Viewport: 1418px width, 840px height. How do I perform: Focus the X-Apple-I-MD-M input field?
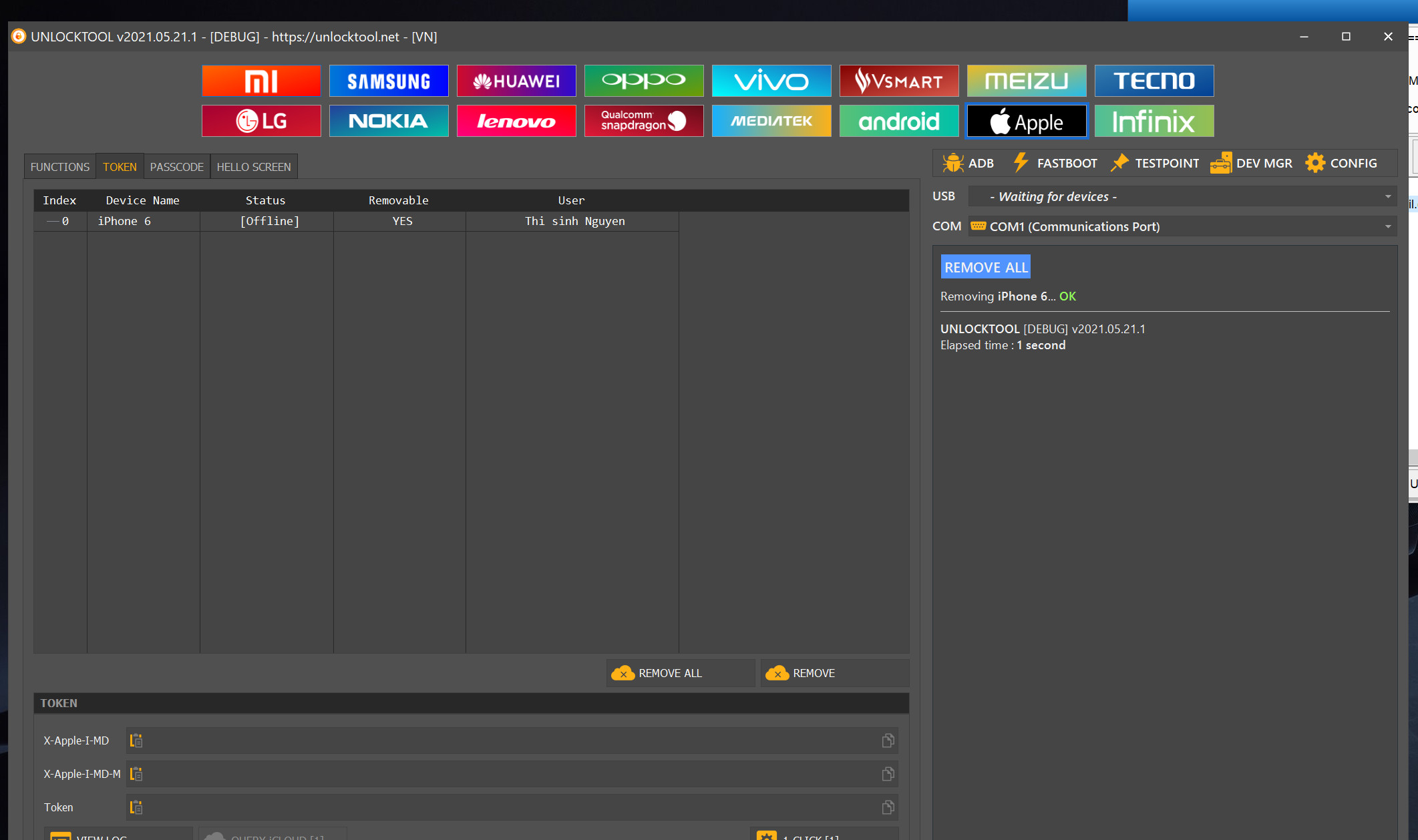pos(512,774)
